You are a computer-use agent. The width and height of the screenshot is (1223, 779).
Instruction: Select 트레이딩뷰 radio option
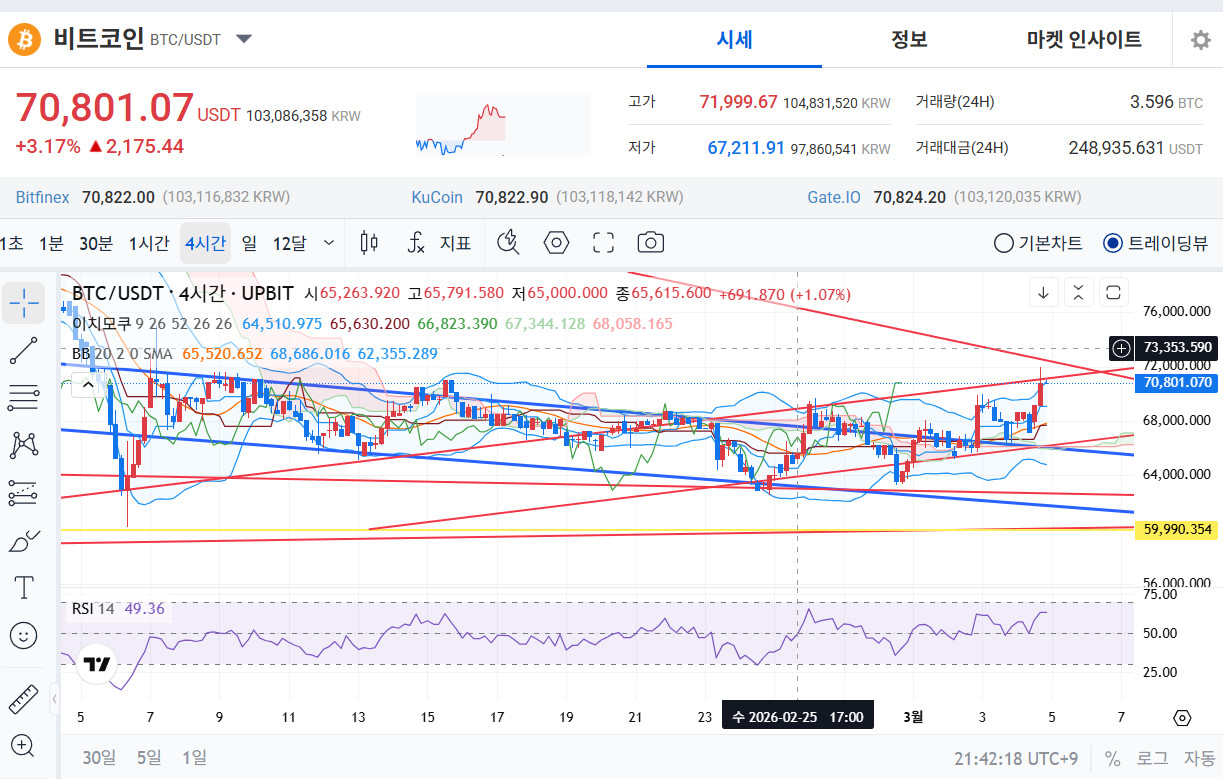coord(1156,243)
